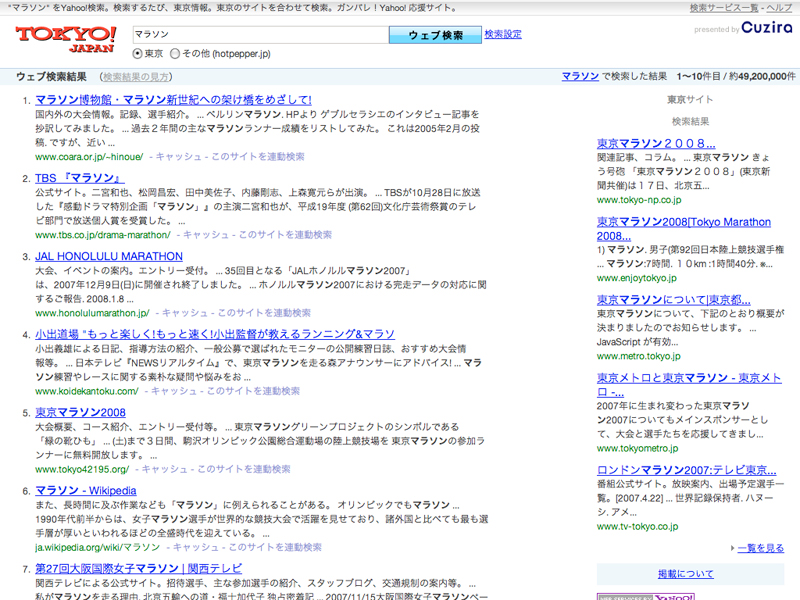This screenshot has height=600, width=800.
Task: Click the TOKYO! JAPAN logo
Action: tap(66, 38)
